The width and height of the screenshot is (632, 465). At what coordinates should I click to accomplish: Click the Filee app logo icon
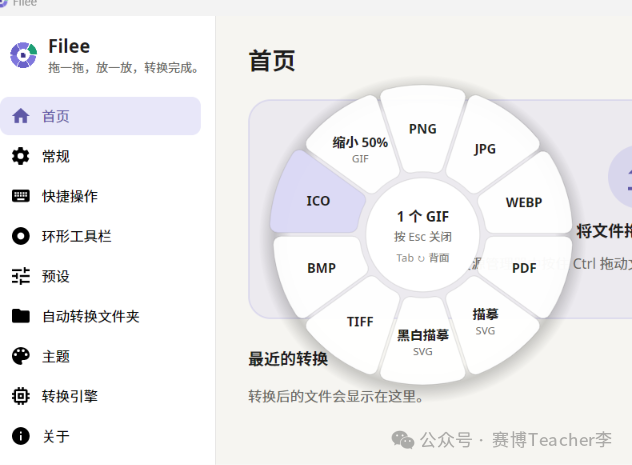tap(23, 55)
